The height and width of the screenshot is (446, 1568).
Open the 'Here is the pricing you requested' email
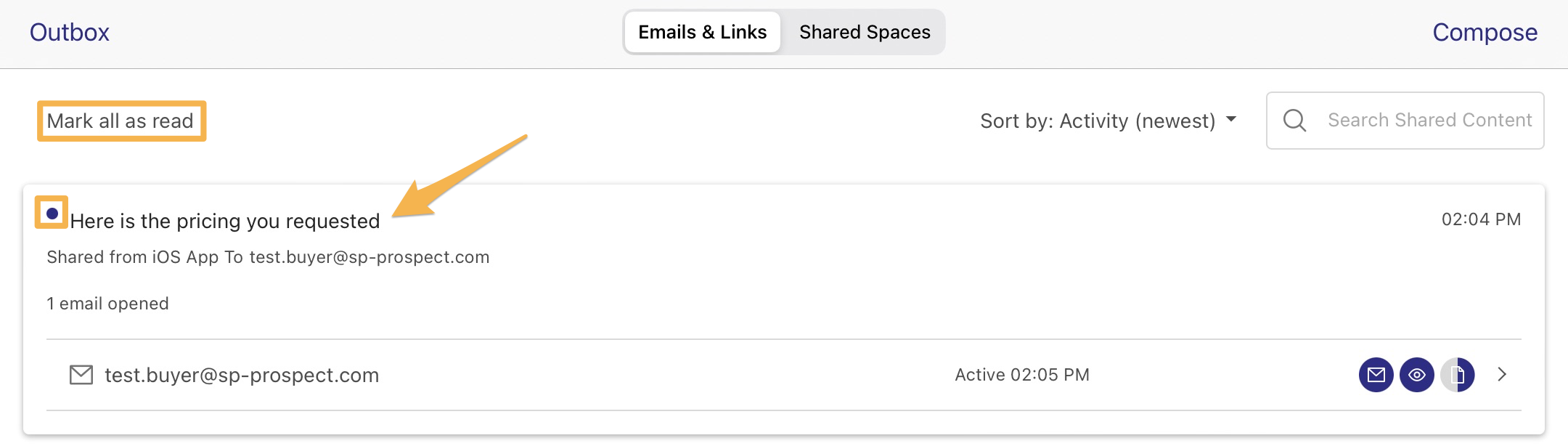click(225, 221)
